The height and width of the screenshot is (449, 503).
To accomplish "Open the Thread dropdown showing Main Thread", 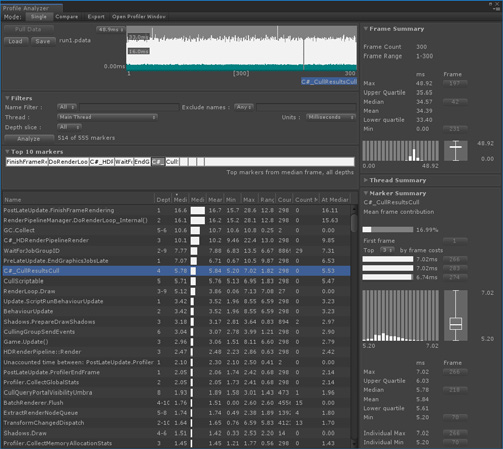I will (x=107, y=117).
